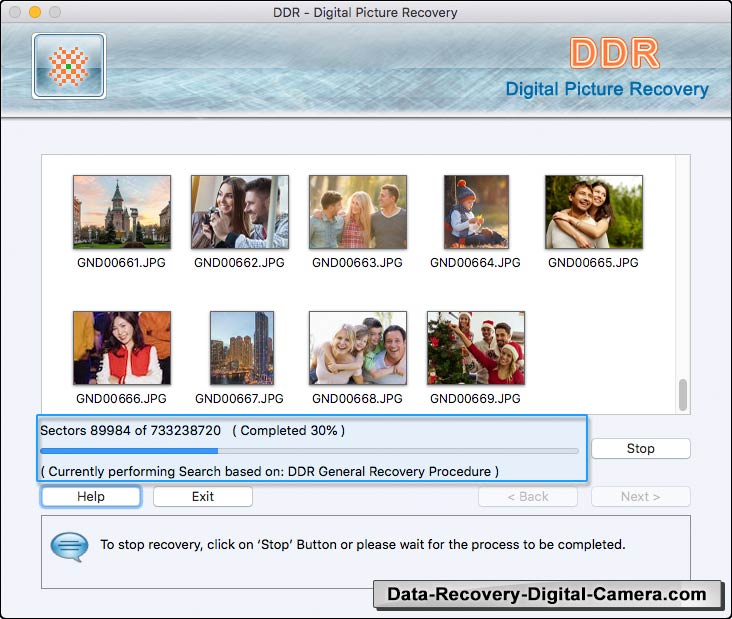The height and width of the screenshot is (619, 732).
Task: Click the yellow minimize window button
Action: click(x=35, y=12)
